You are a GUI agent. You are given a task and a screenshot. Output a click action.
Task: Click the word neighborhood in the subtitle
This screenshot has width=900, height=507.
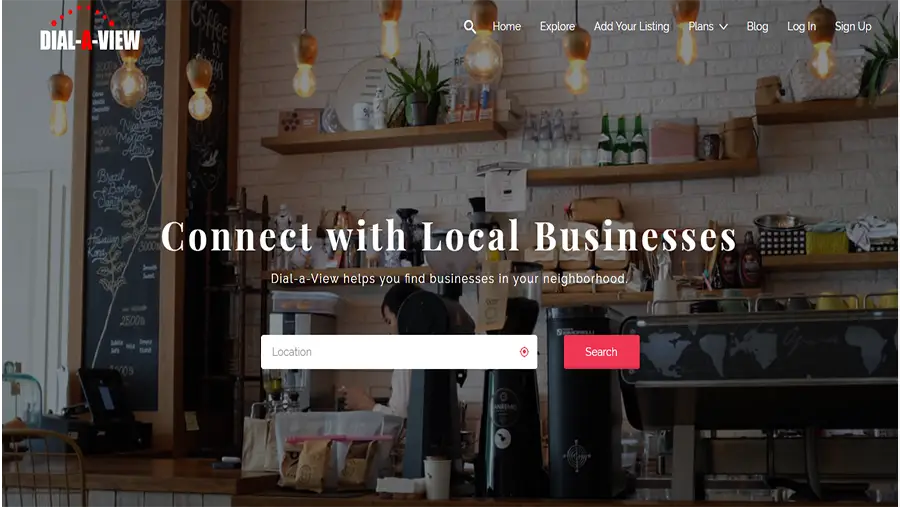tap(585, 278)
